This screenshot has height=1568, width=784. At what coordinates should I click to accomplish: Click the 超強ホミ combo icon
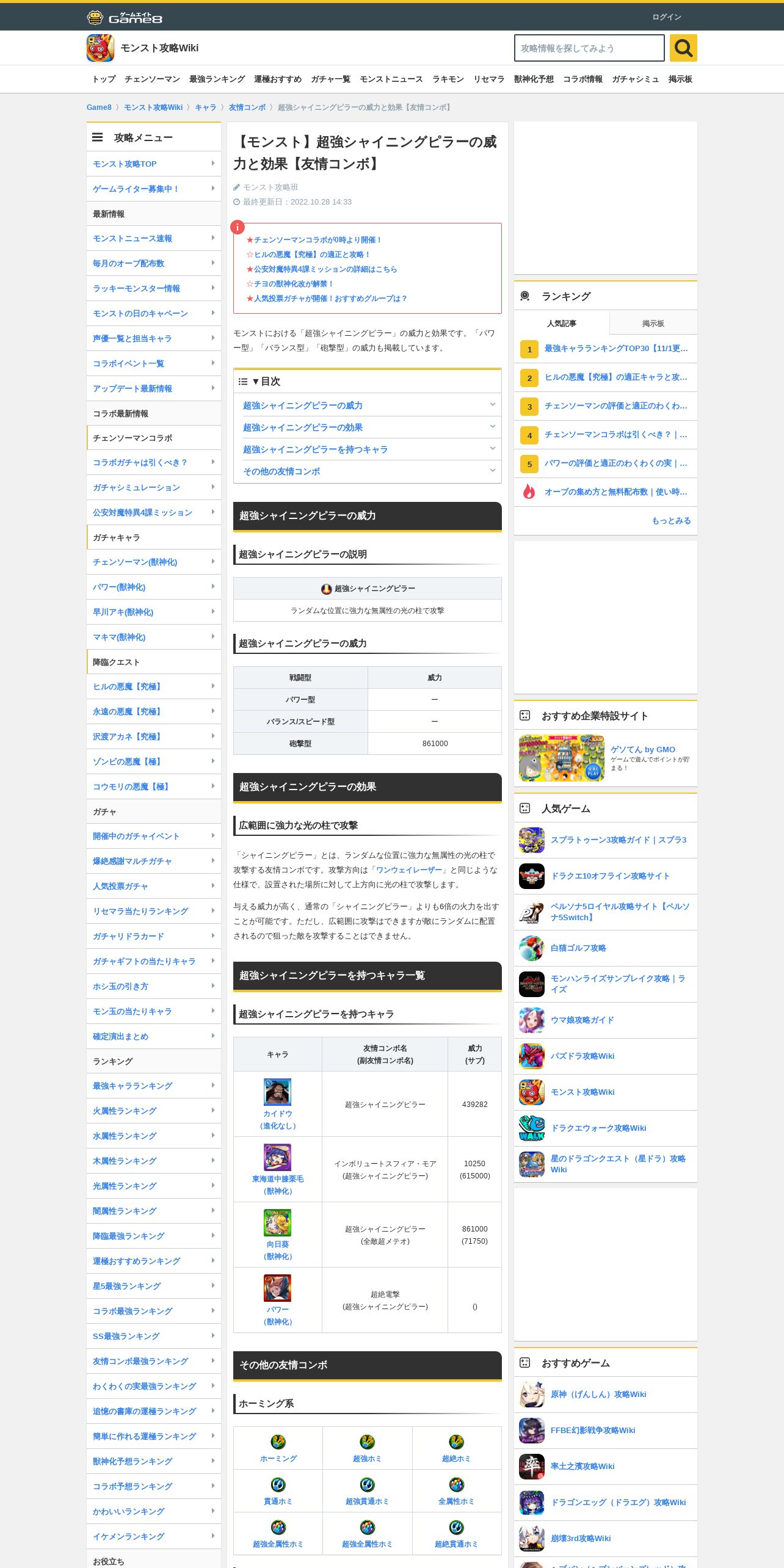tap(367, 1442)
